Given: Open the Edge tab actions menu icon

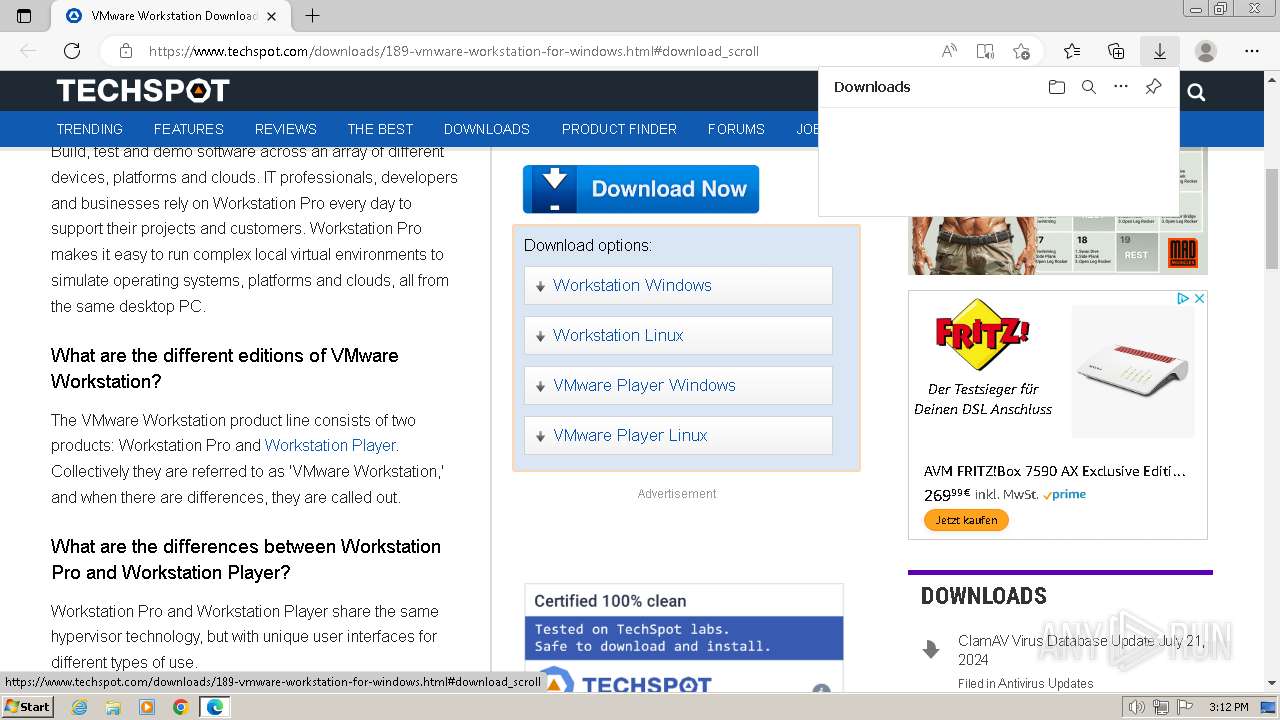Looking at the screenshot, I should click(x=24, y=16).
